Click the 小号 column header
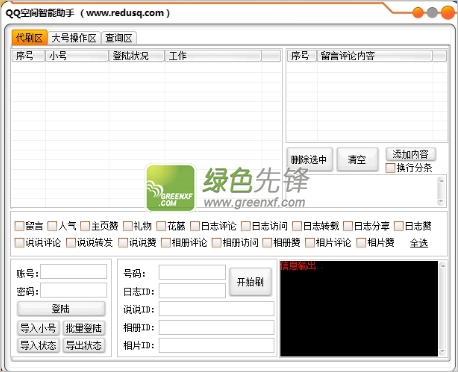458x372 pixels. tap(77, 56)
